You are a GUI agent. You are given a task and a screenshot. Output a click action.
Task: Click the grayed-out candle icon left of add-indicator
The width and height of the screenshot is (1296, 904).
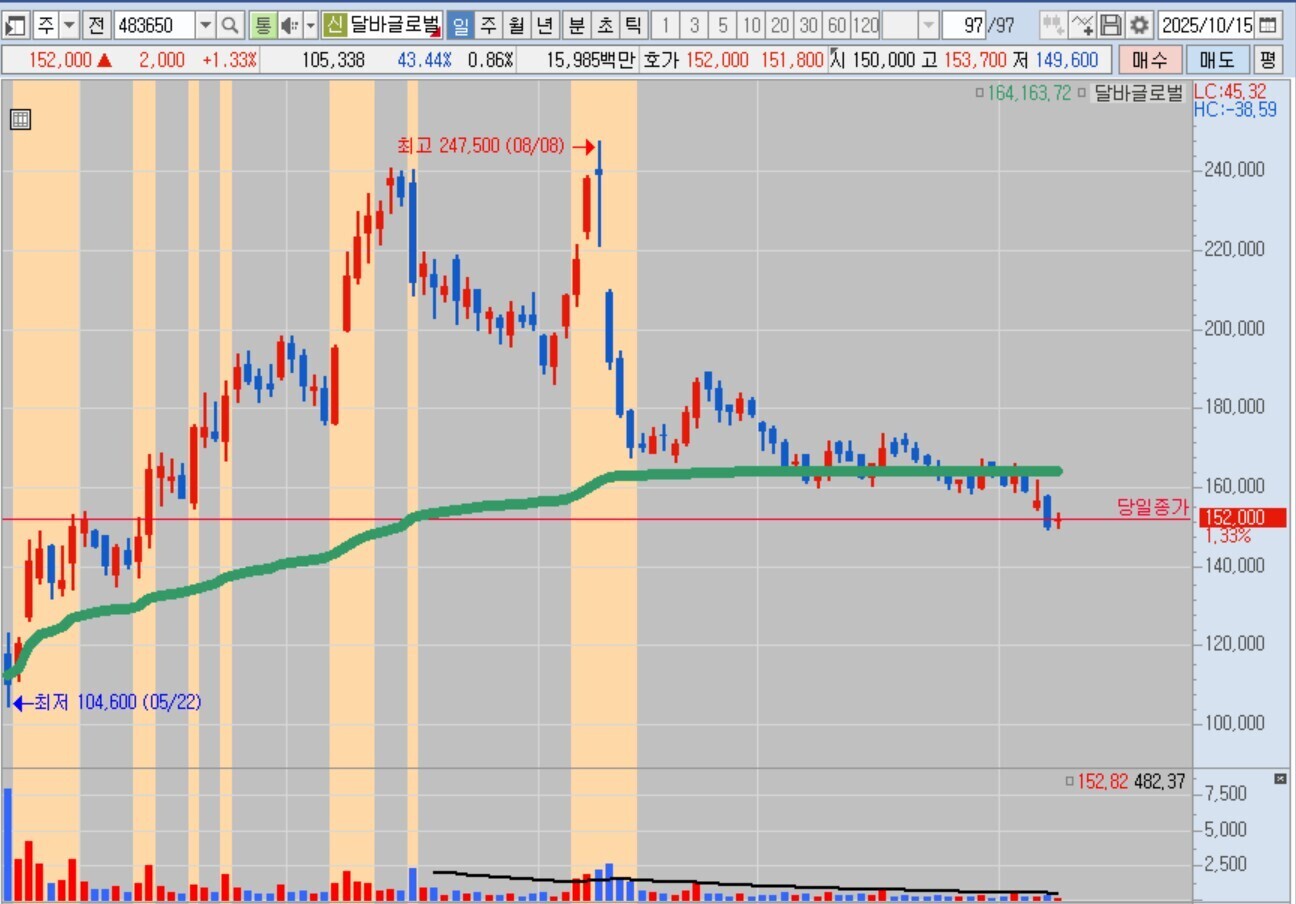1053,25
